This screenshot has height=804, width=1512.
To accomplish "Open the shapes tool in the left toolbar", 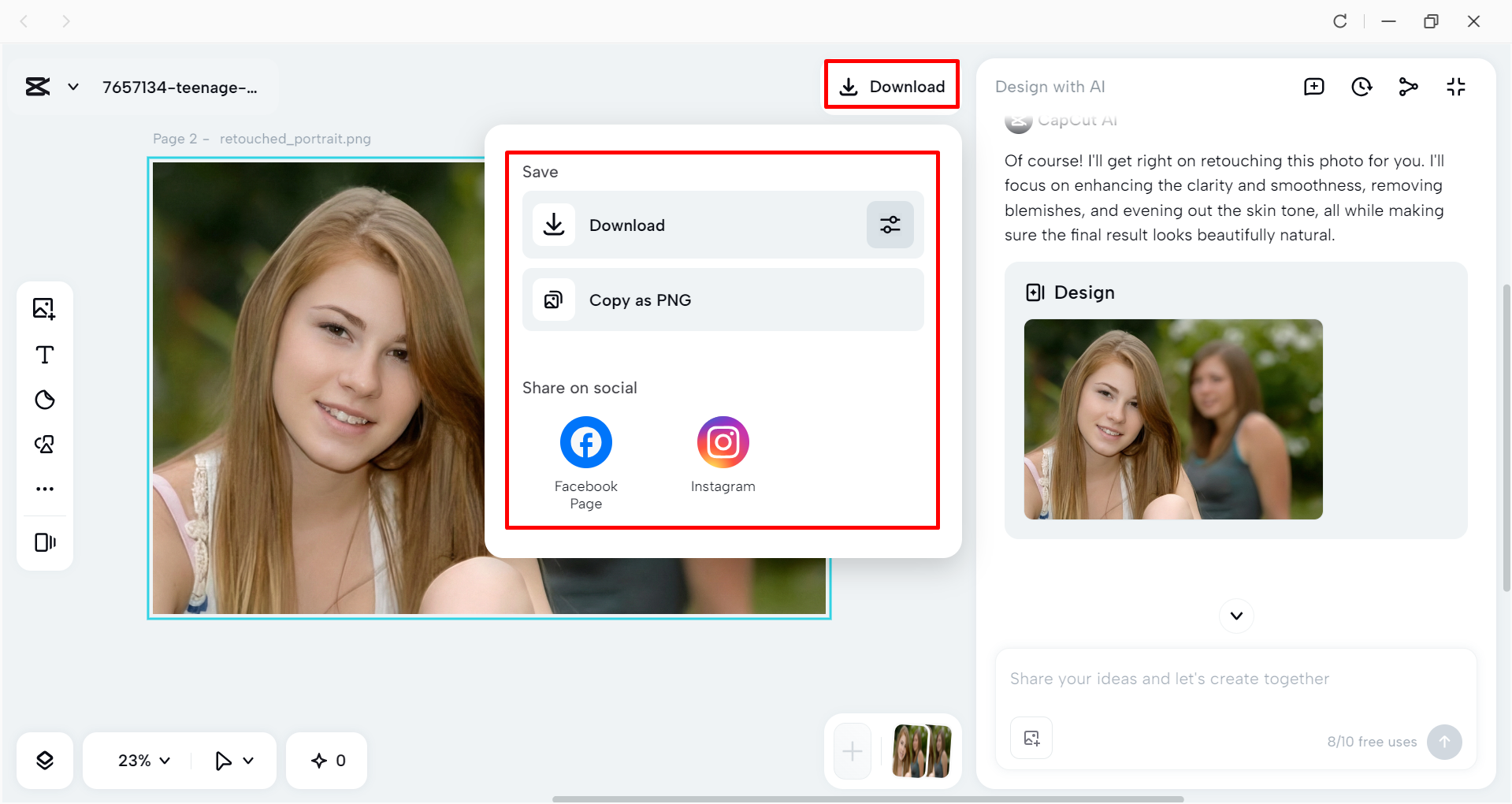I will [45, 400].
